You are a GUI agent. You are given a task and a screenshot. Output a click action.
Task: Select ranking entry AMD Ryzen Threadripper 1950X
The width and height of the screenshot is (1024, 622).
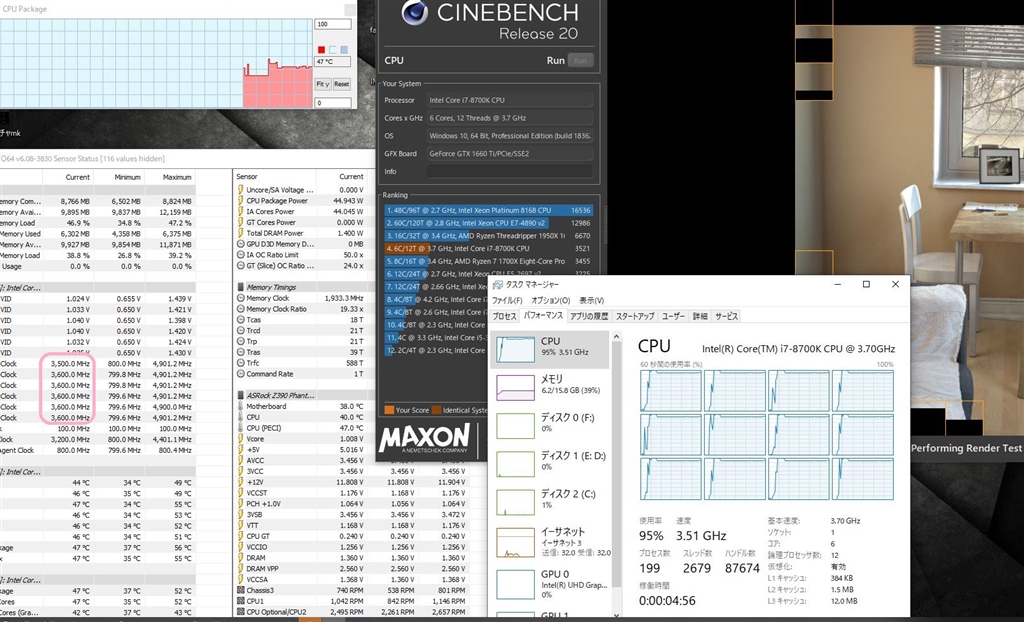click(x=489, y=236)
